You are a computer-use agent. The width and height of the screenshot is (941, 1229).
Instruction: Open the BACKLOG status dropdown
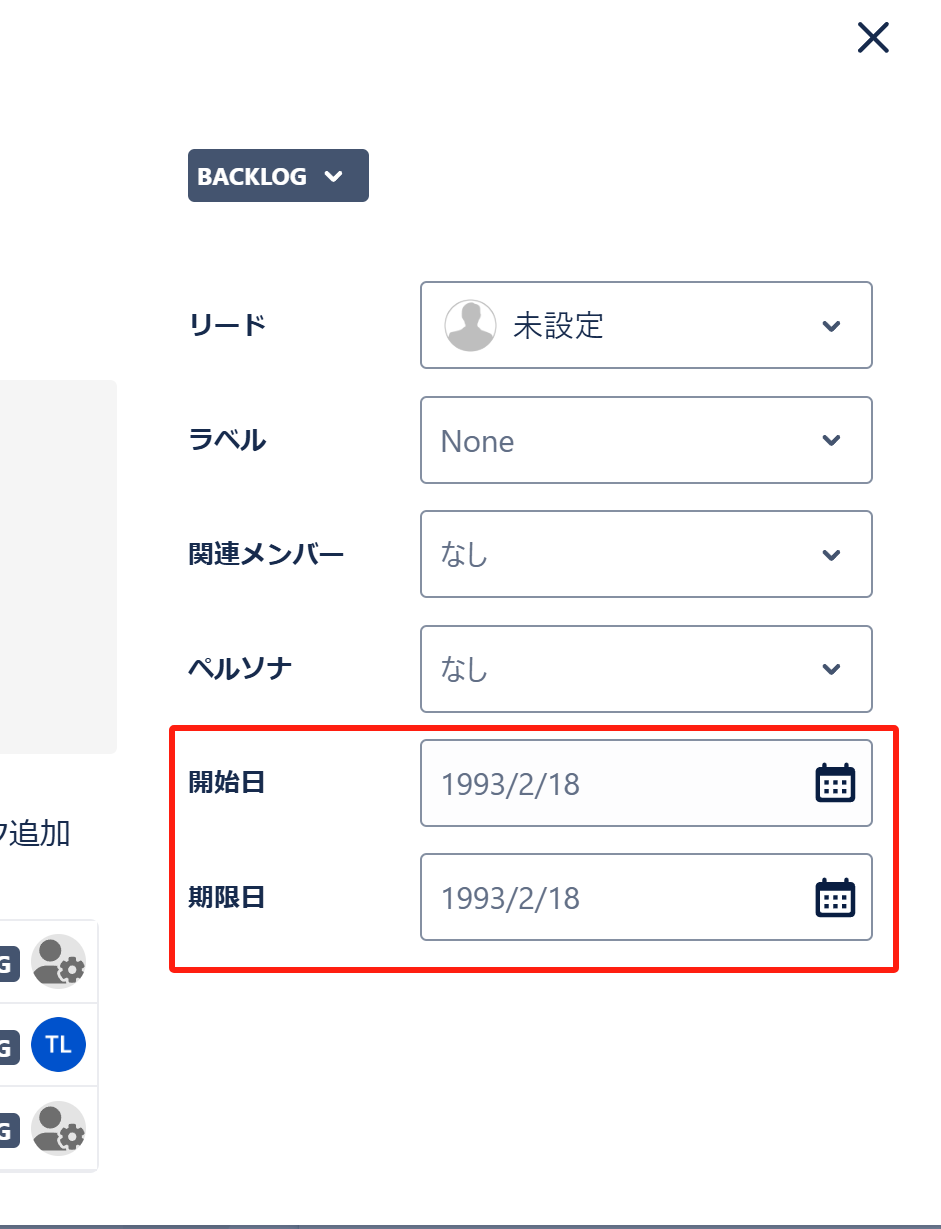(x=278, y=176)
